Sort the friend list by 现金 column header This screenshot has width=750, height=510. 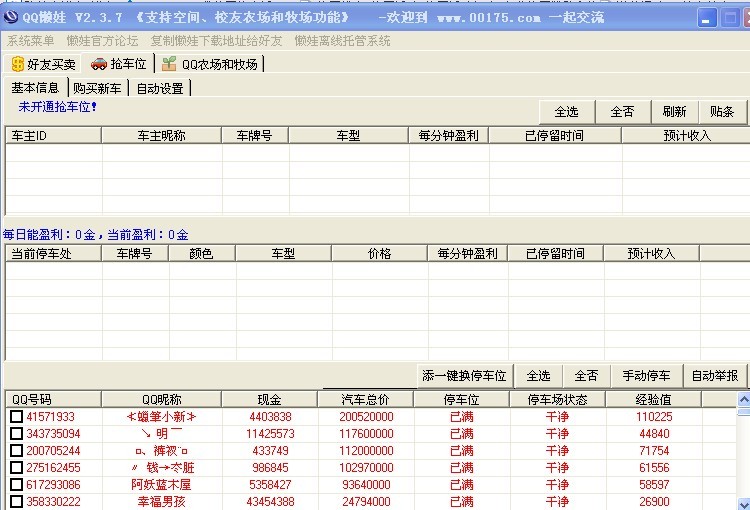tap(269, 400)
